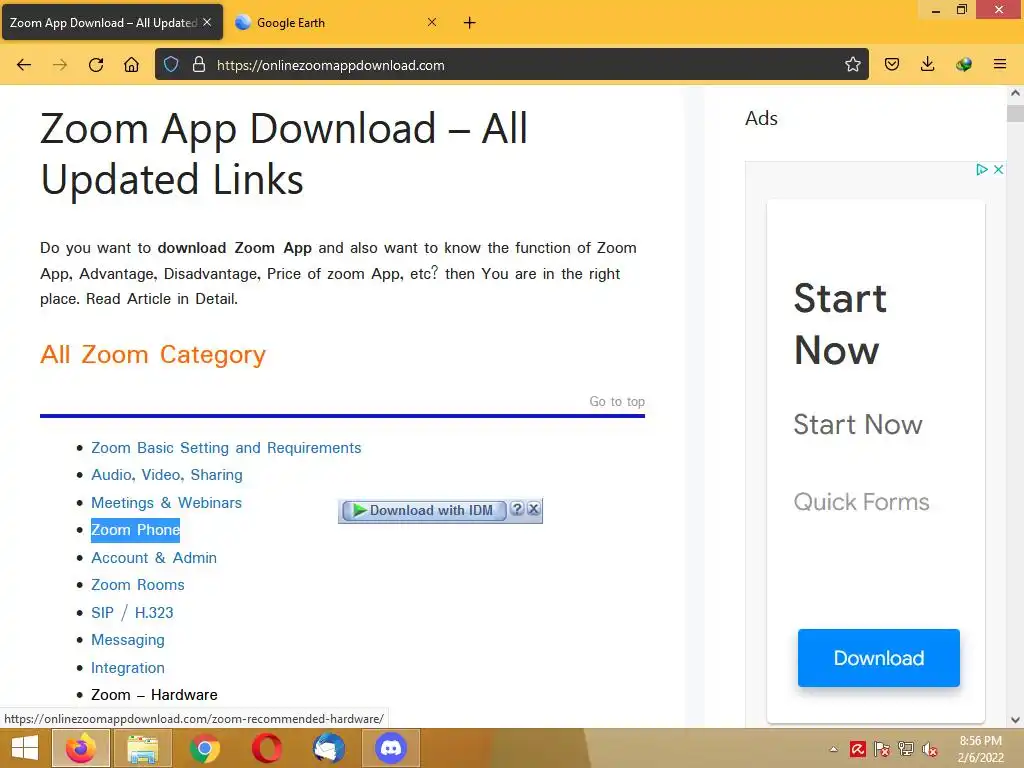Click the Start Now ad heading
This screenshot has width=1024, height=768.
point(840,325)
